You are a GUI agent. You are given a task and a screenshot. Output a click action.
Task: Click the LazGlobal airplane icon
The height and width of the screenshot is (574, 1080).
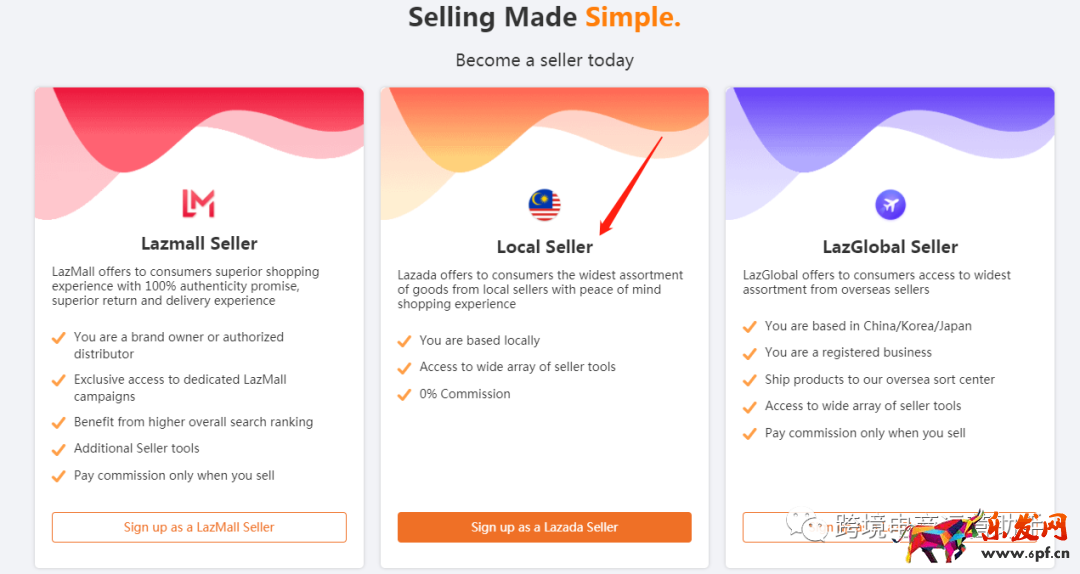890,205
